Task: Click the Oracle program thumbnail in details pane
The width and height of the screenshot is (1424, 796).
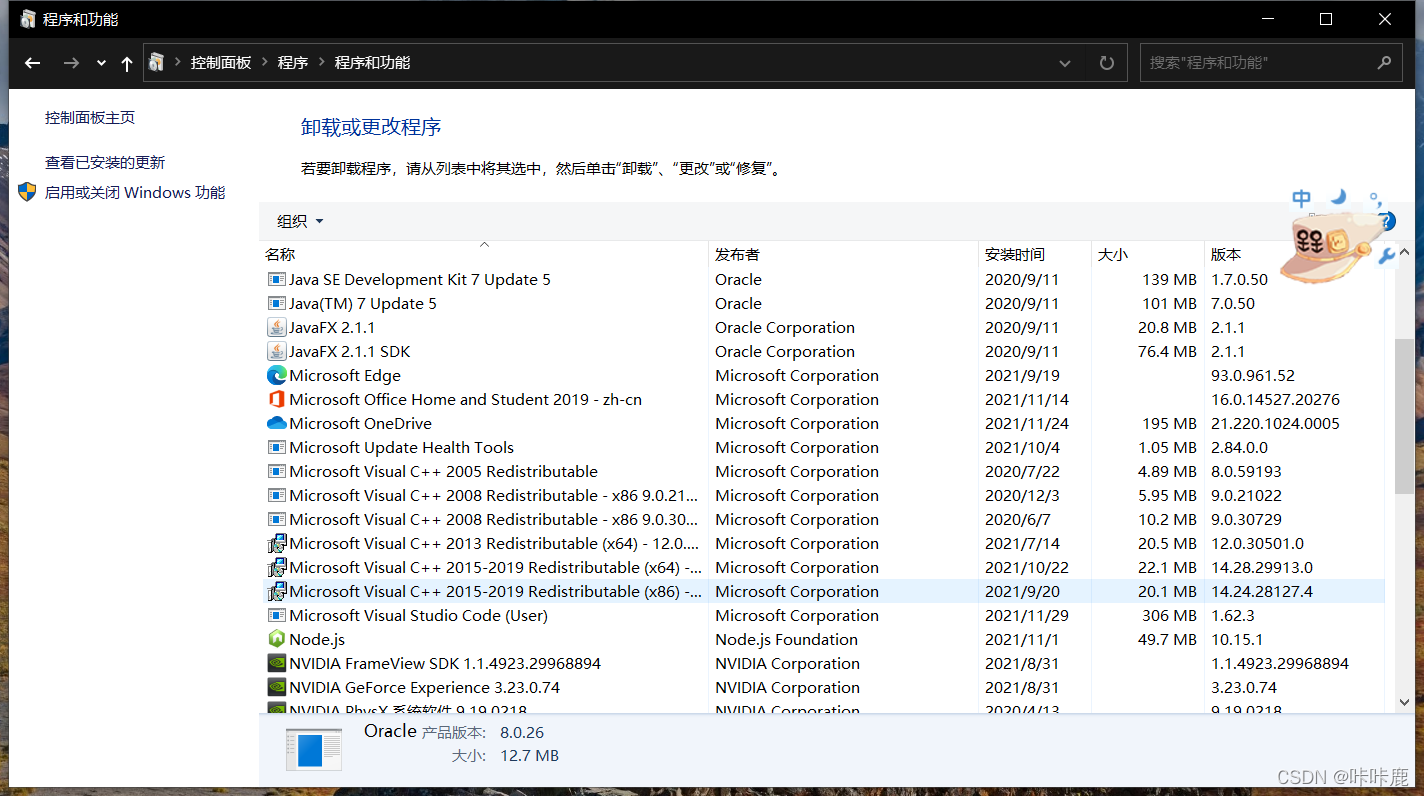Action: pyautogui.click(x=313, y=750)
